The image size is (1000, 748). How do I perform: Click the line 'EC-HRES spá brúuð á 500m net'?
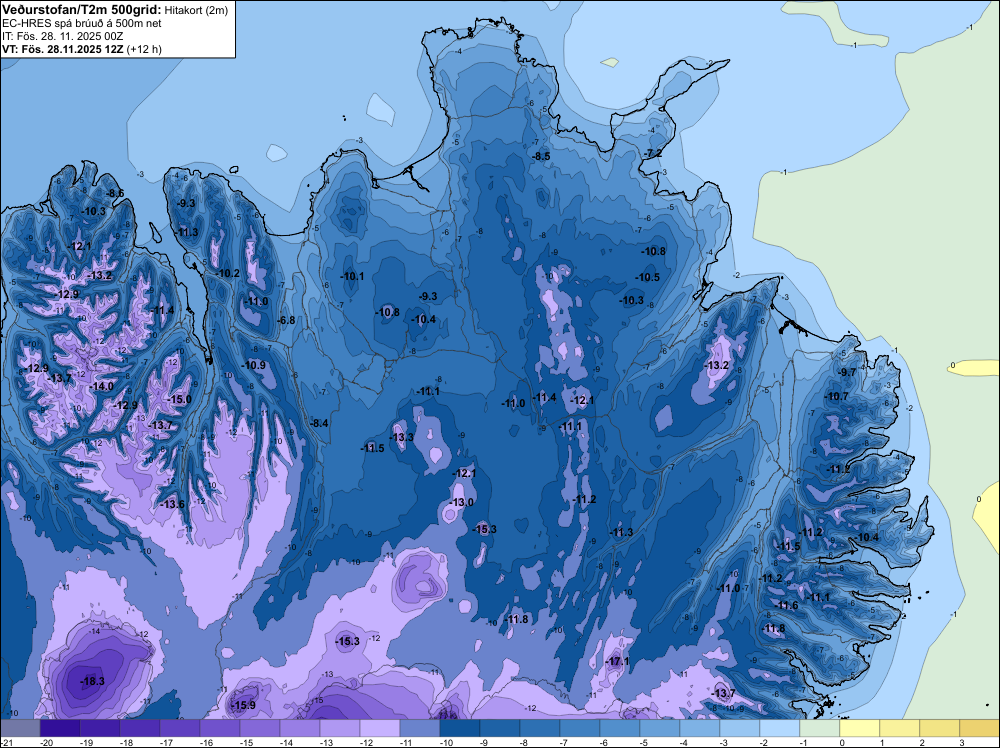click(82, 23)
